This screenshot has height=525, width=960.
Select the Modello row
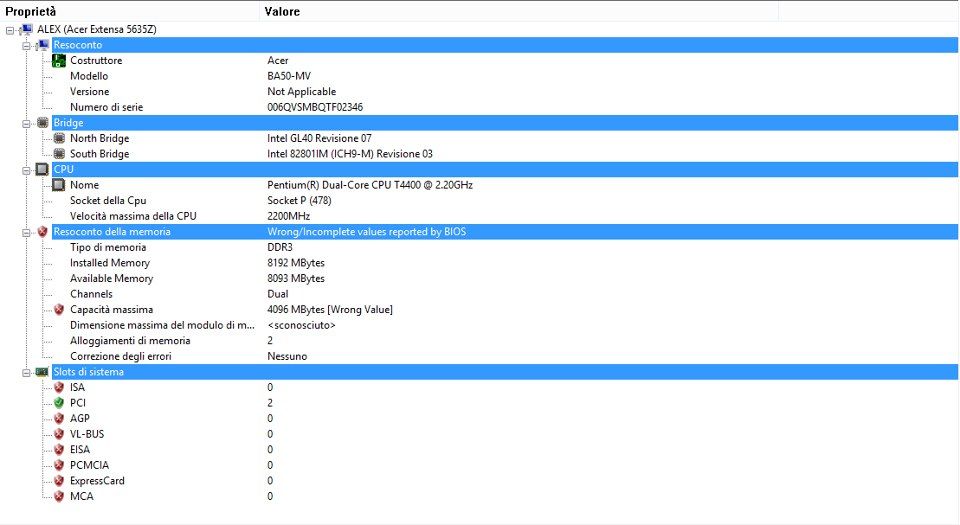tap(89, 76)
